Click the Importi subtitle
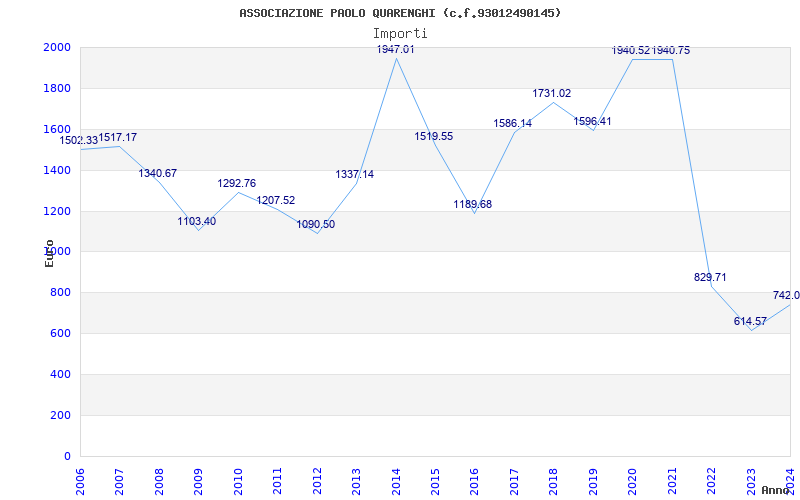This screenshot has width=800, height=500. point(400,34)
